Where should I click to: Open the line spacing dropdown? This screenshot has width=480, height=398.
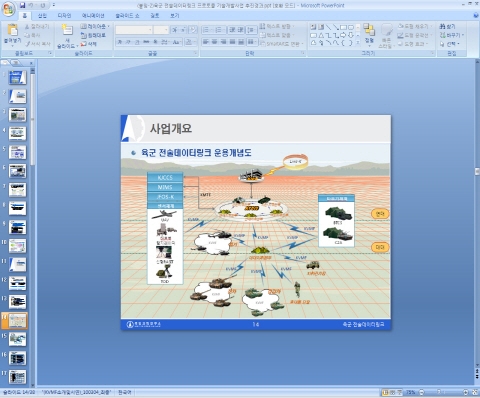pyautogui.click(x=252, y=30)
